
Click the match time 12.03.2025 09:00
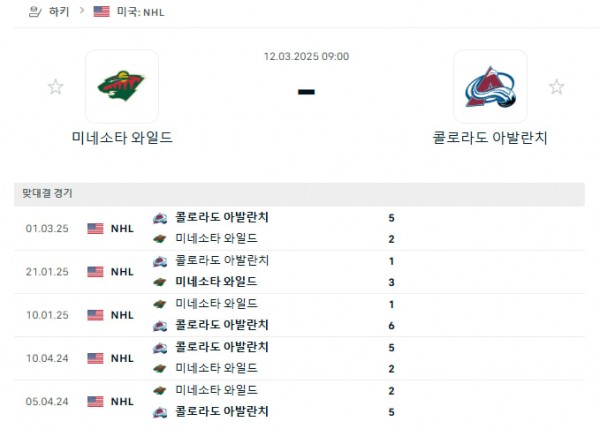coord(307,57)
